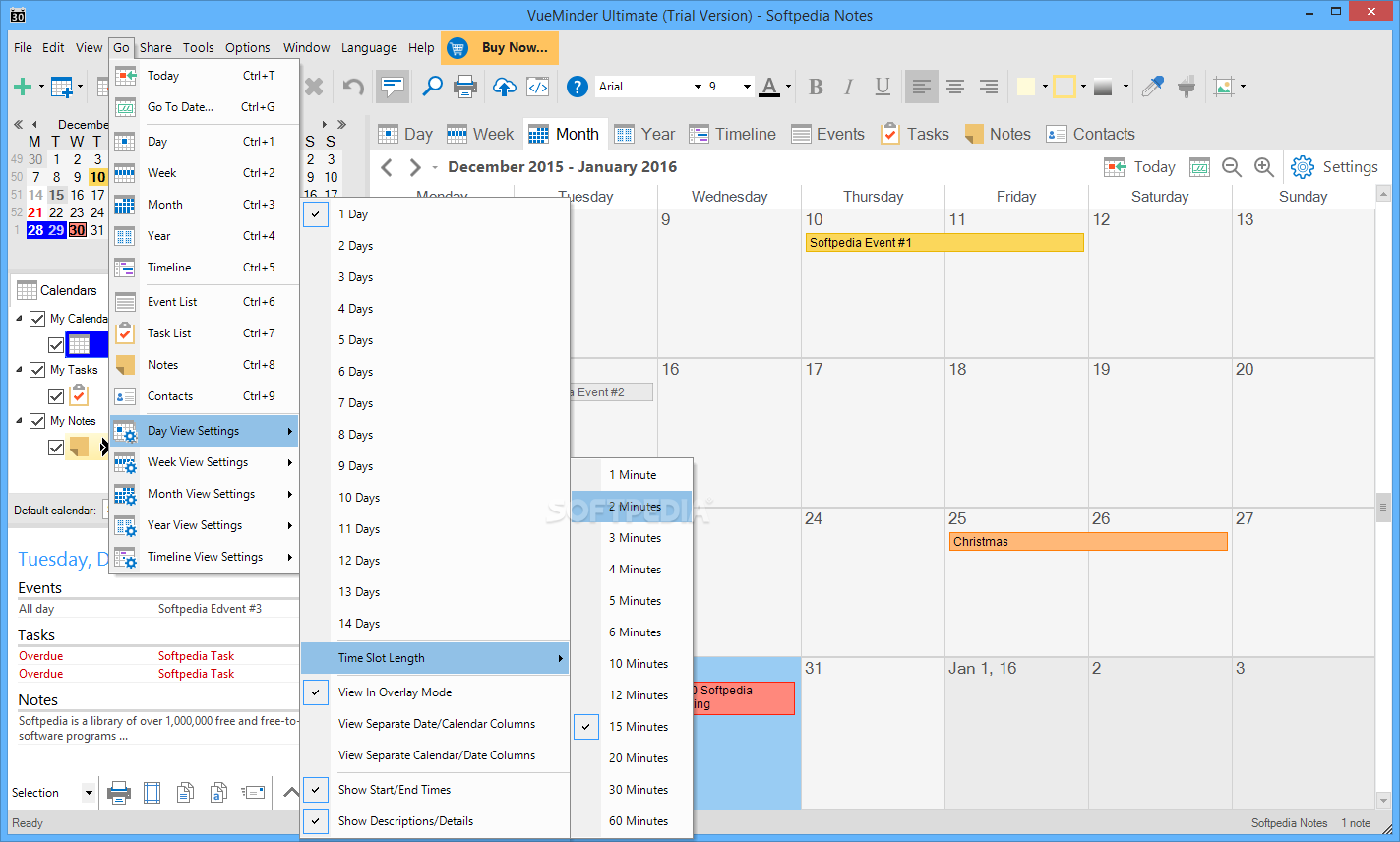Viewport: 1400px width, 842px height.
Task: Go to previous month with left arrow
Action: point(387,167)
